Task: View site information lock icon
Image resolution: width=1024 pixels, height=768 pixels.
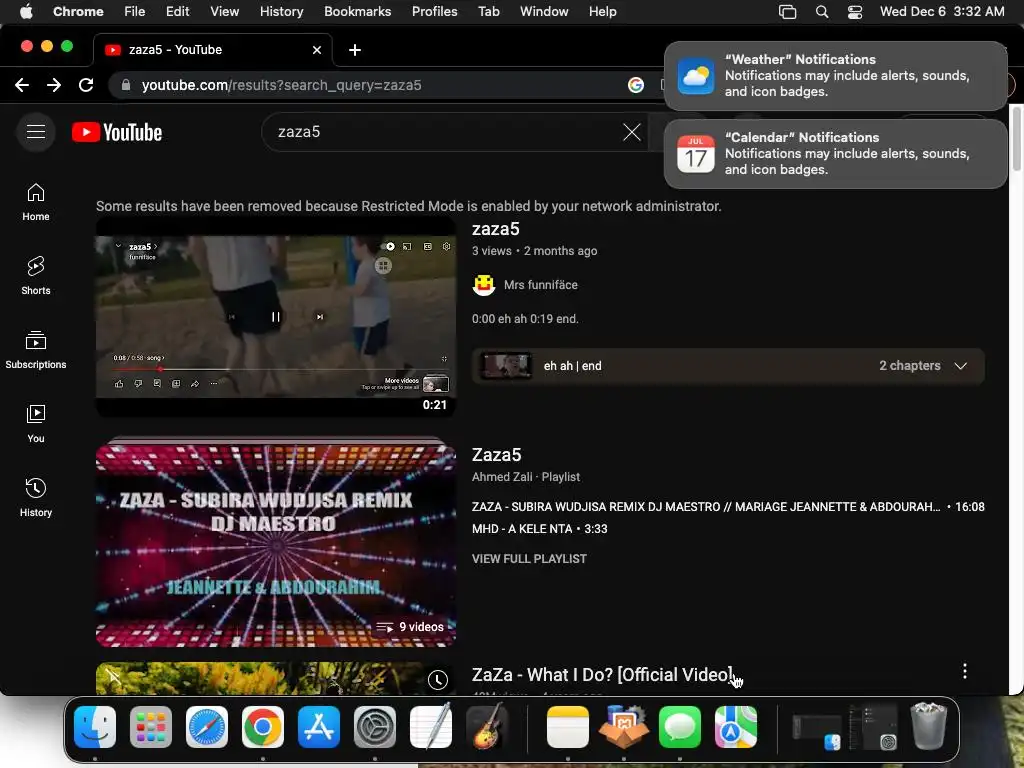Action: pyautogui.click(x=126, y=85)
